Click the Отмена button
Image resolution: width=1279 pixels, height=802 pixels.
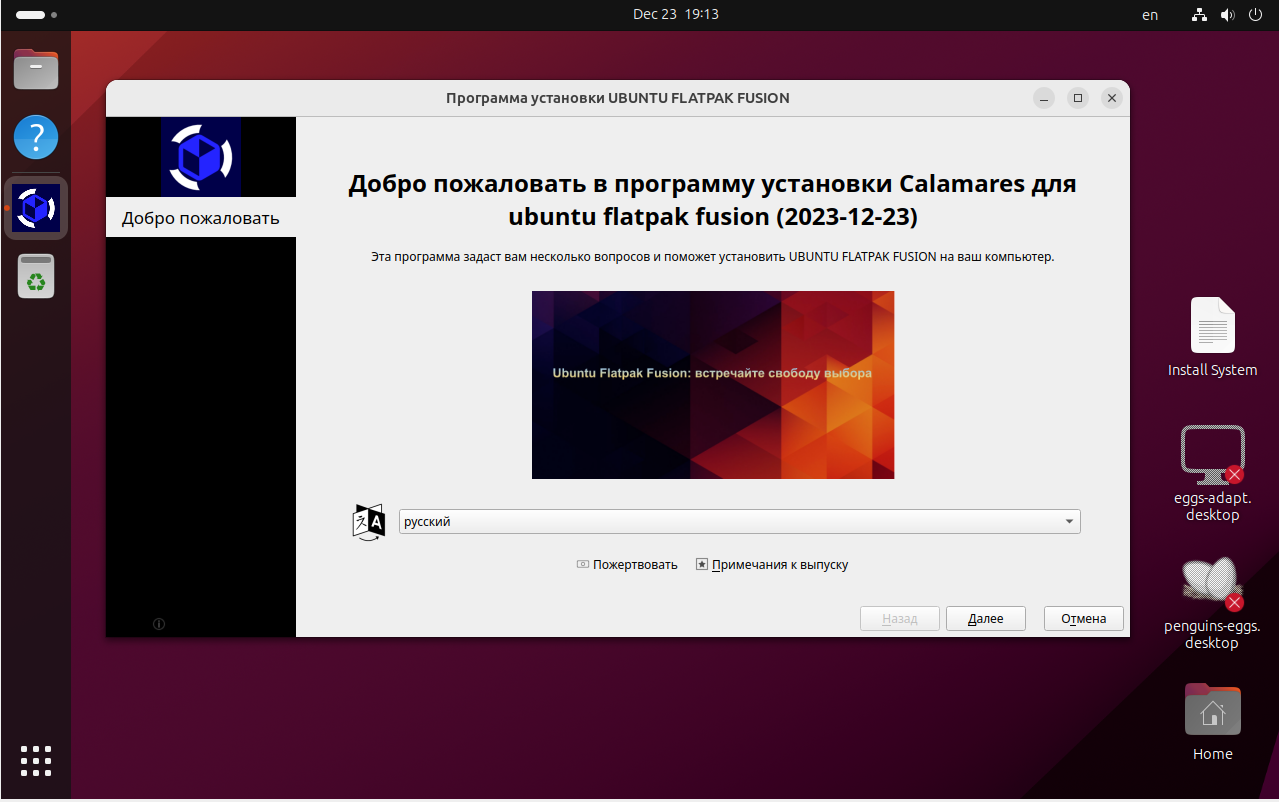tap(1084, 619)
